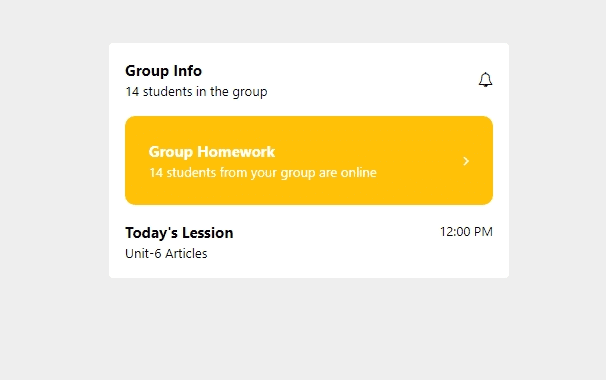Click the 'Group Info' heading
The width and height of the screenshot is (606, 380).
point(163,71)
